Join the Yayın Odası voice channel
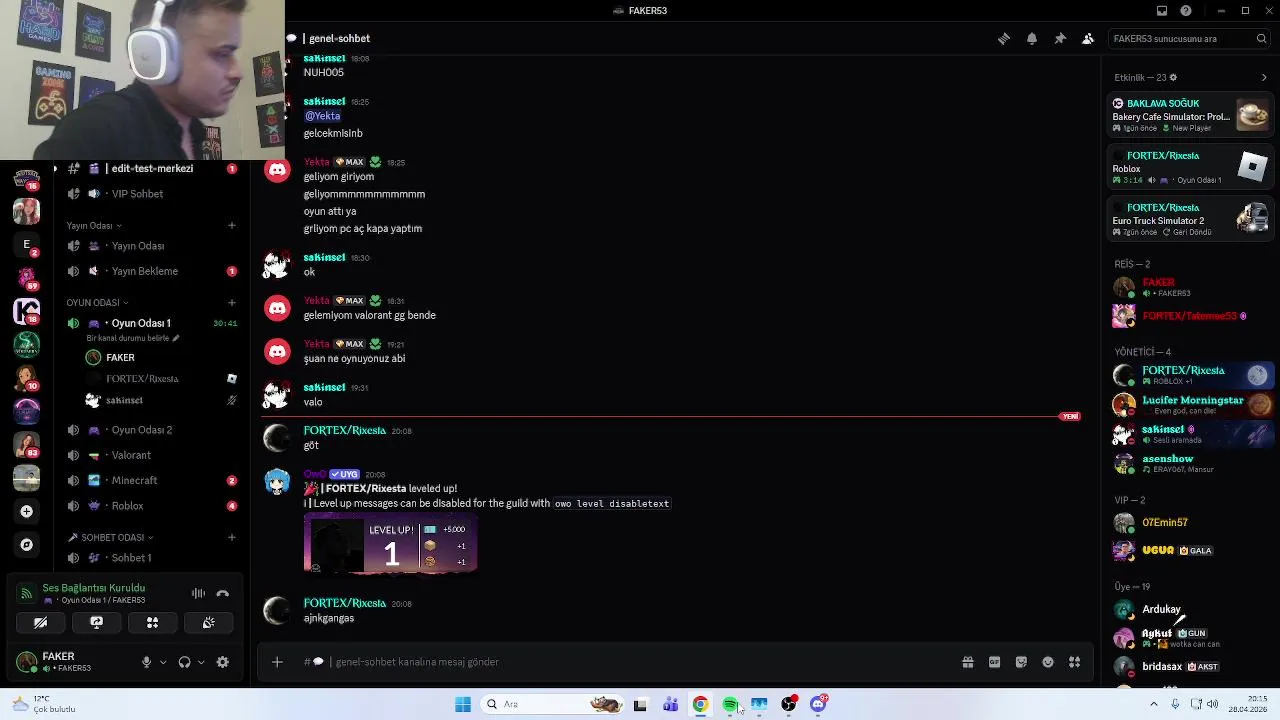 (x=150, y=246)
